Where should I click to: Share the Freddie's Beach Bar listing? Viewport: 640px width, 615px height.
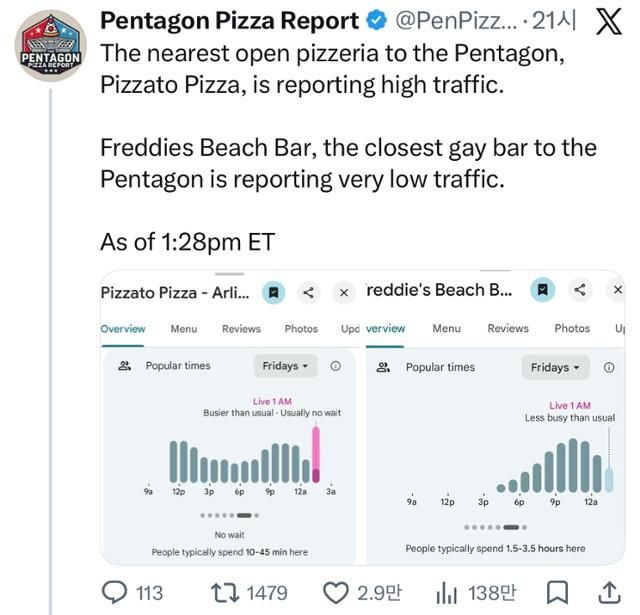pyautogui.click(x=580, y=290)
